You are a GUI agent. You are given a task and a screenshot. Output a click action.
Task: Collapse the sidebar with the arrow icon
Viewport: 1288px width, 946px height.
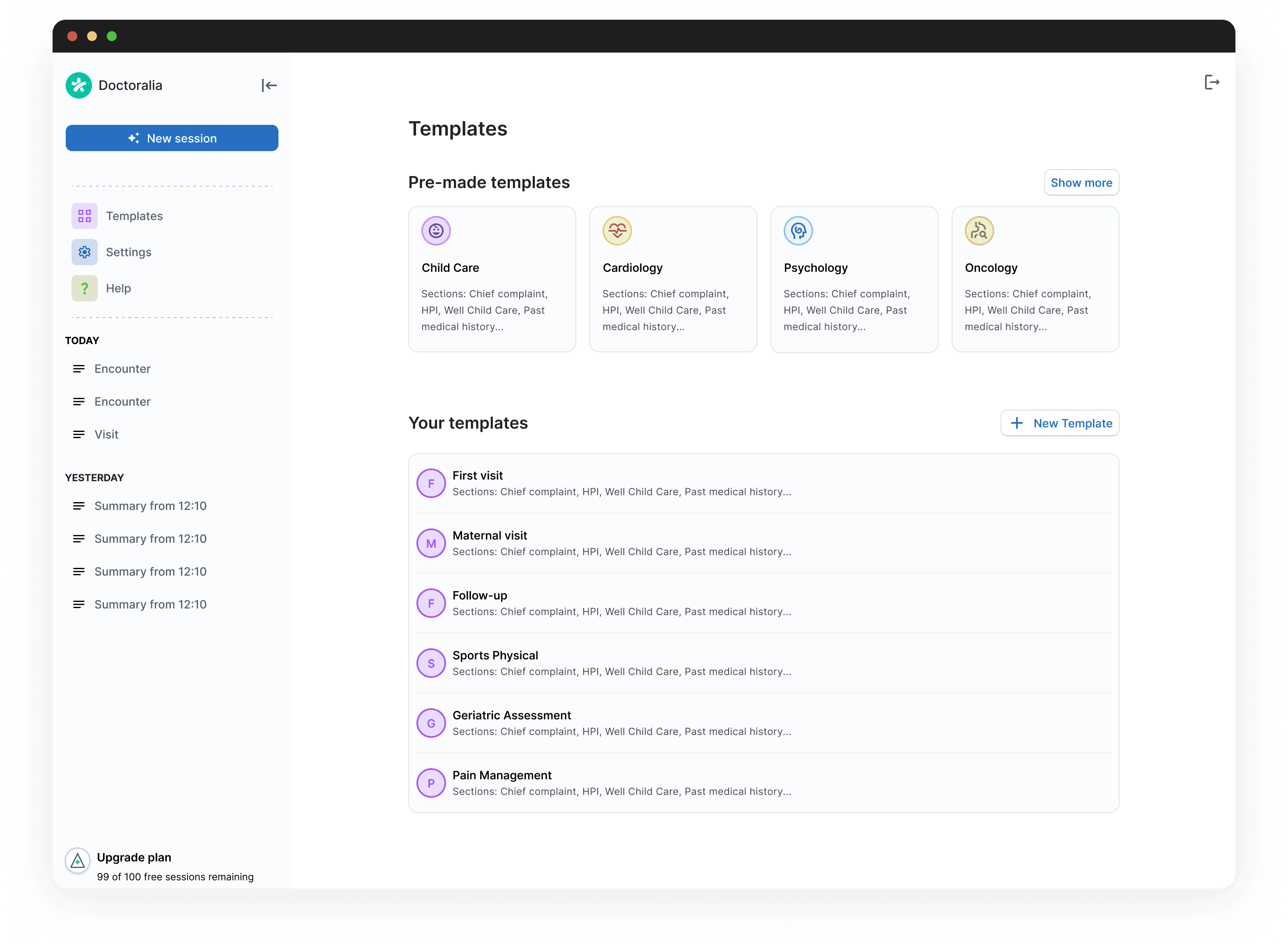tap(269, 85)
